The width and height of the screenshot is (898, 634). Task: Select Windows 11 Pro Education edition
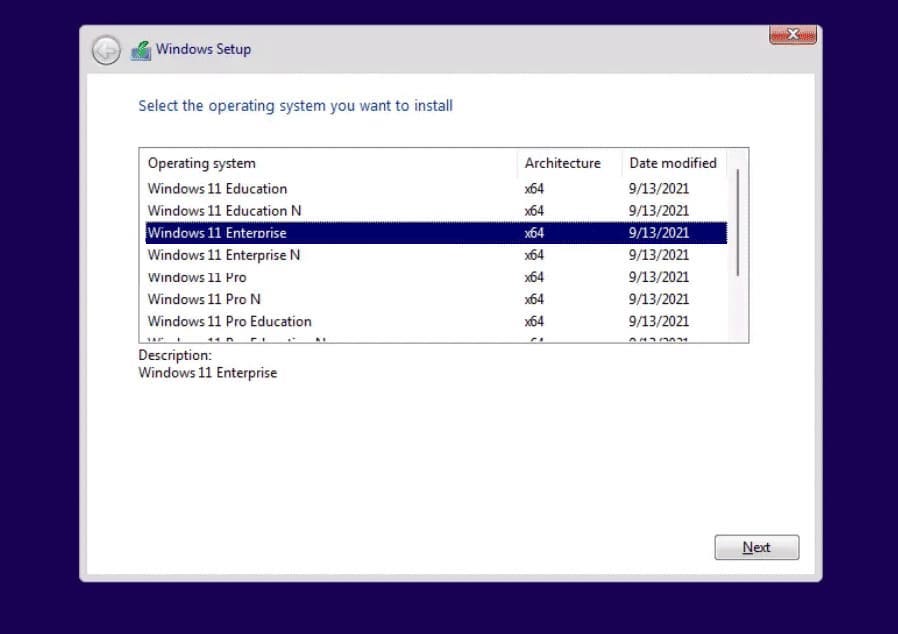point(229,321)
